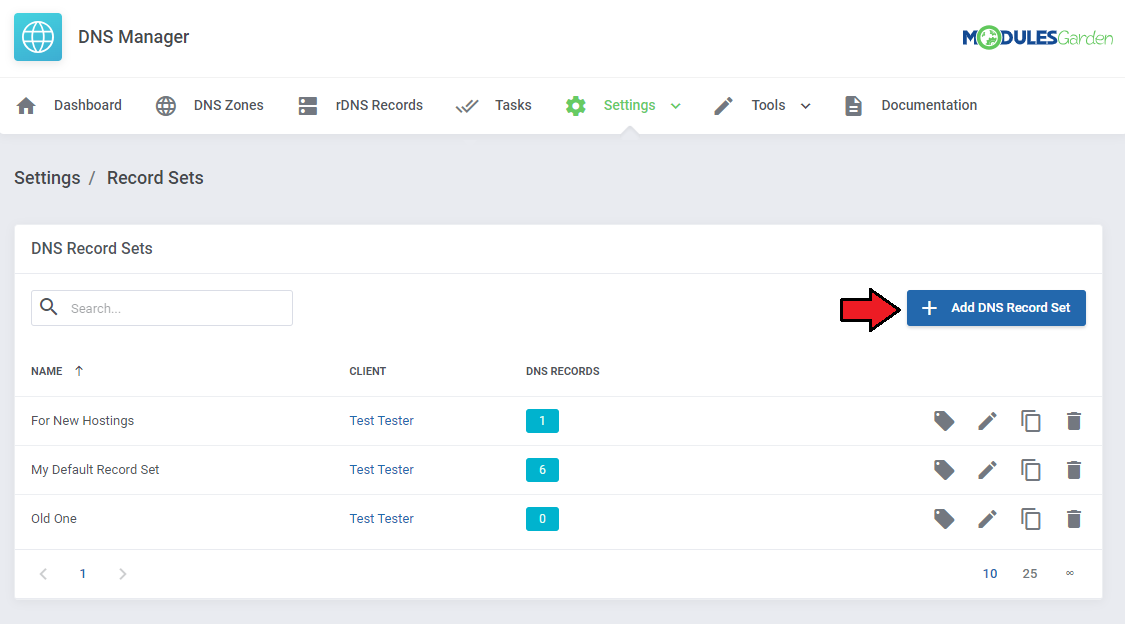The height and width of the screenshot is (624, 1125).
Task: Click the Record Sets breadcrumb text
Action: point(155,178)
